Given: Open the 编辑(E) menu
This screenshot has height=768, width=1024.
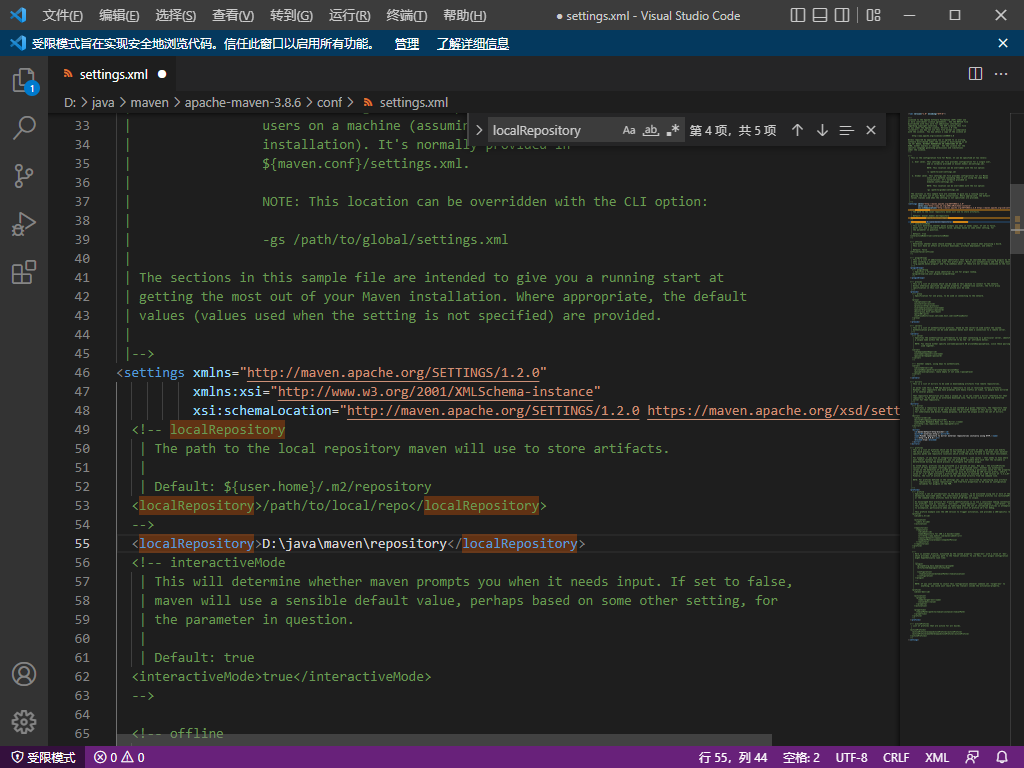Looking at the screenshot, I should pyautogui.click(x=119, y=15).
